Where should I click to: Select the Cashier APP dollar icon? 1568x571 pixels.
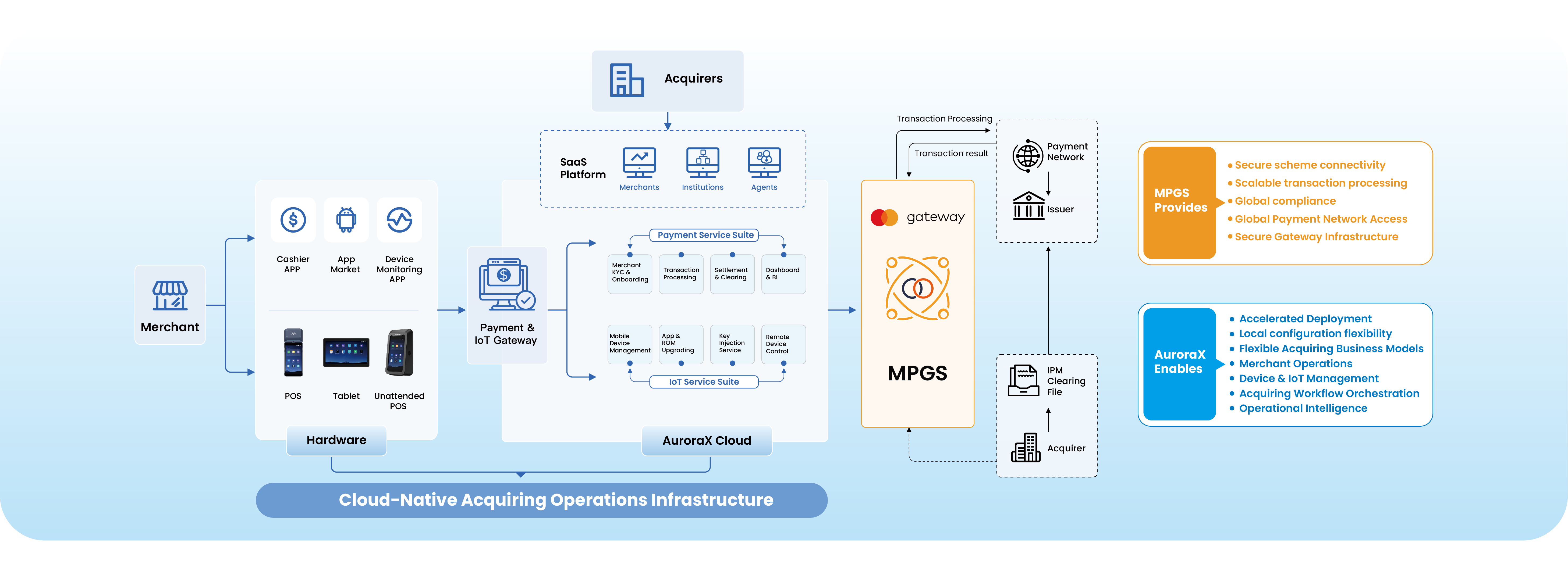293,220
